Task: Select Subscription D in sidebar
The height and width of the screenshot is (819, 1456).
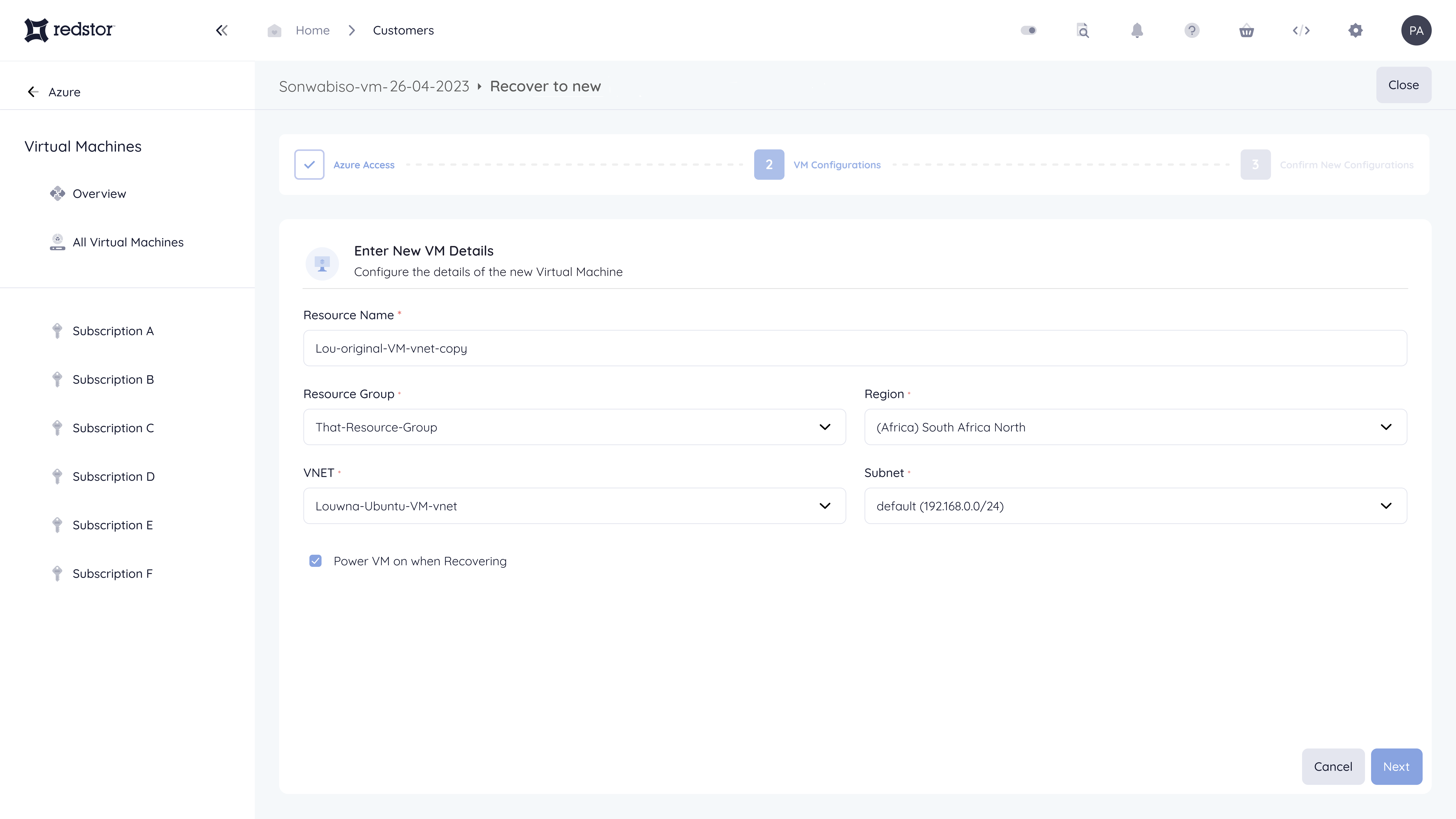Action: 114,476
